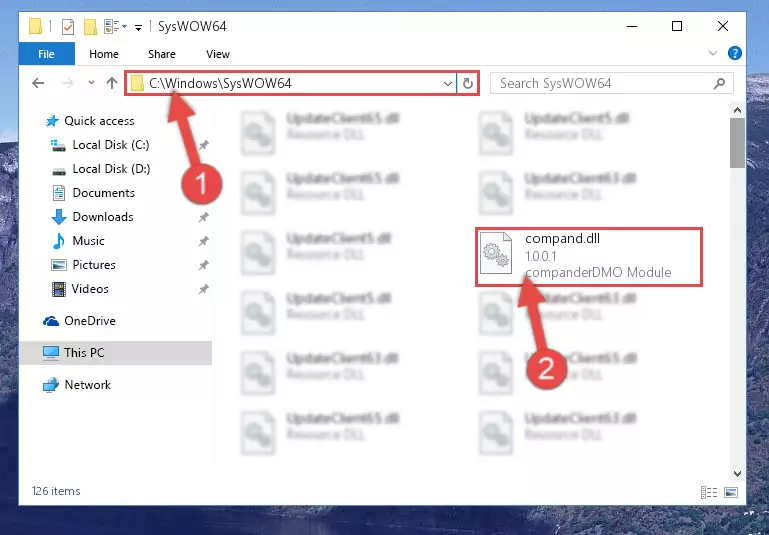Image resolution: width=769 pixels, height=535 pixels.
Task: Open the Explorer help icon
Action: click(x=734, y=53)
